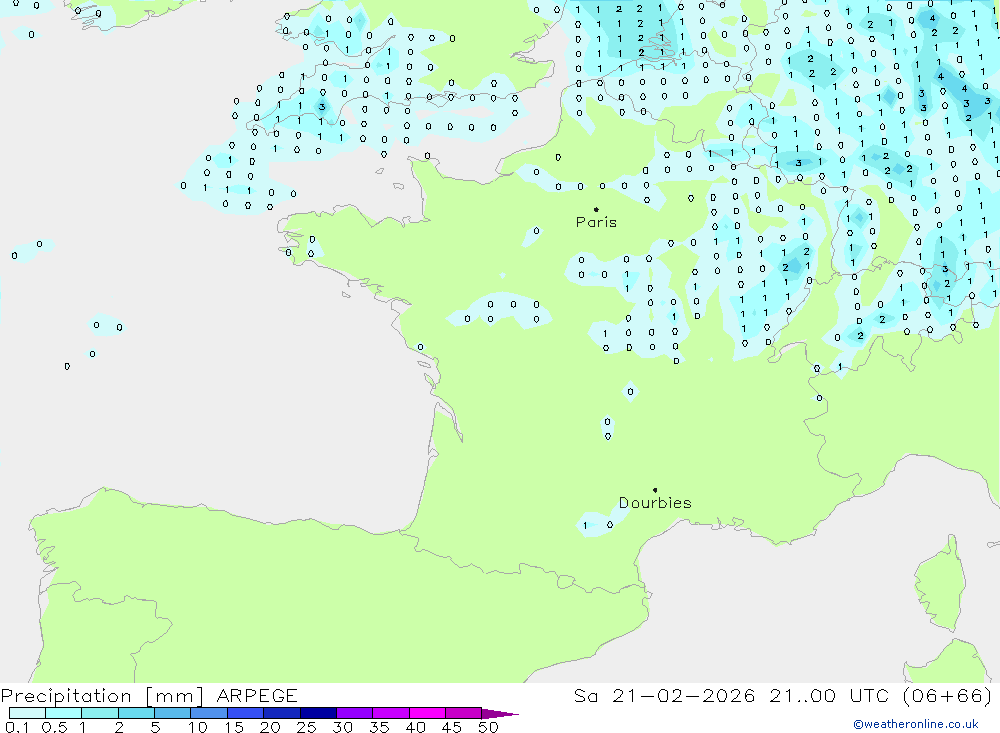Click the black dot marking Dourbies
1000x733 pixels.
tap(655, 490)
